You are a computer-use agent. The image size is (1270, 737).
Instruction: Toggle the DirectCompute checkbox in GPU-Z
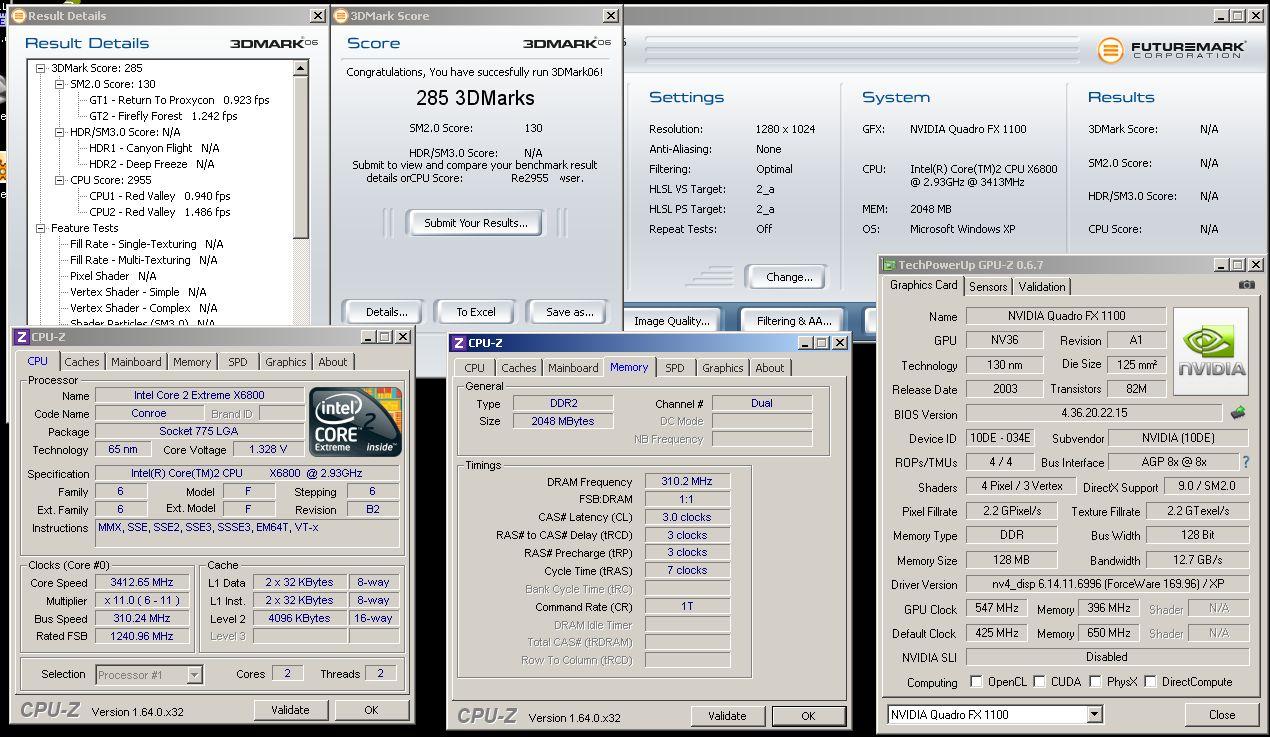(x=1150, y=682)
